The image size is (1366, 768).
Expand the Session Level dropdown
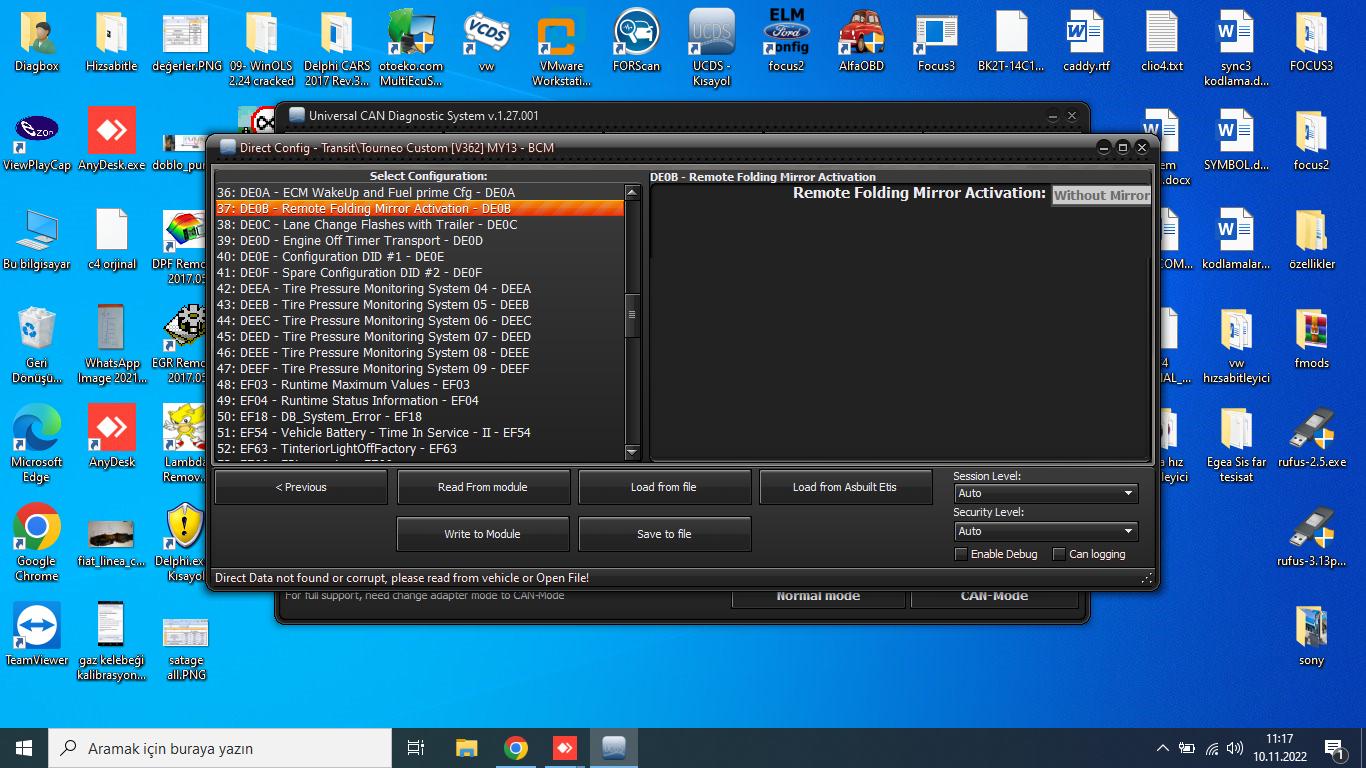click(x=1045, y=493)
